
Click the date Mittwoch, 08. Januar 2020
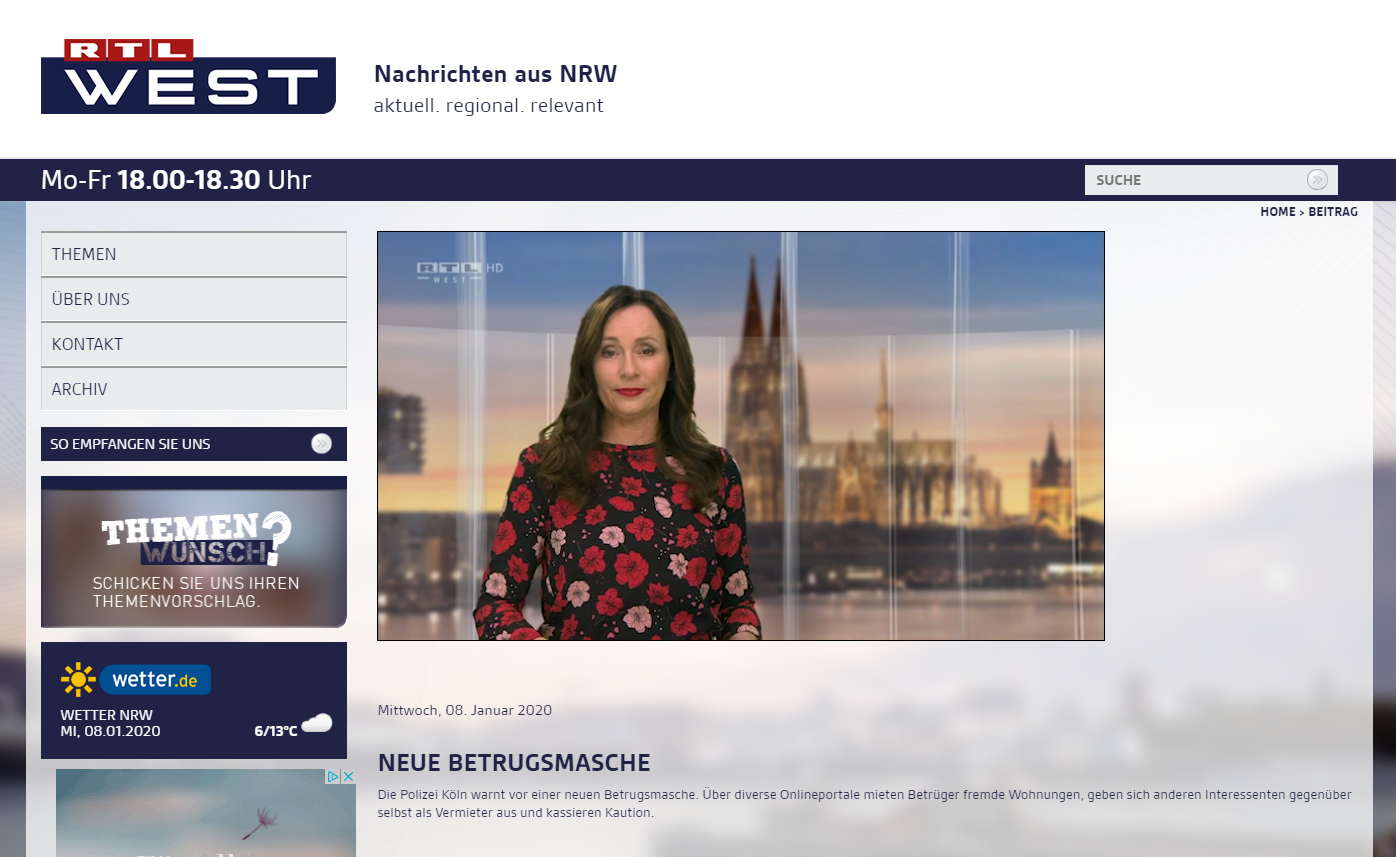pyautogui.click(x=465, y=710)
